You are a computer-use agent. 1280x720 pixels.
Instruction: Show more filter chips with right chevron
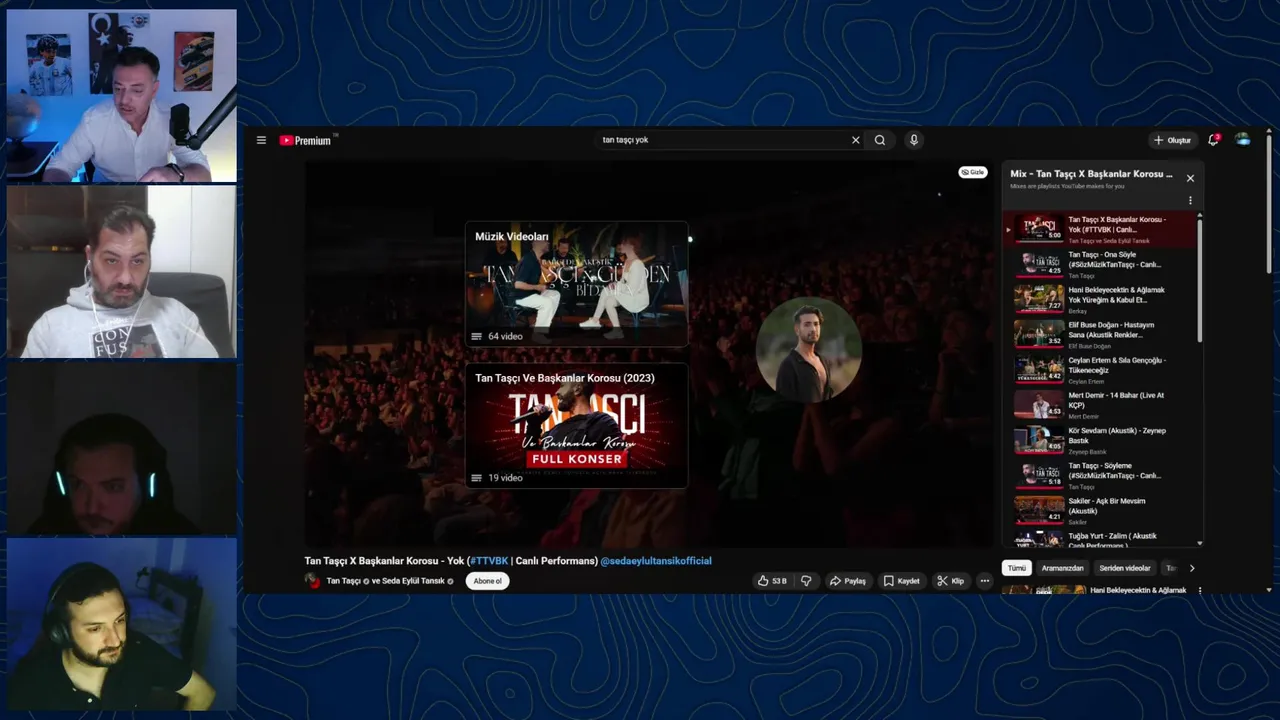1191,568
